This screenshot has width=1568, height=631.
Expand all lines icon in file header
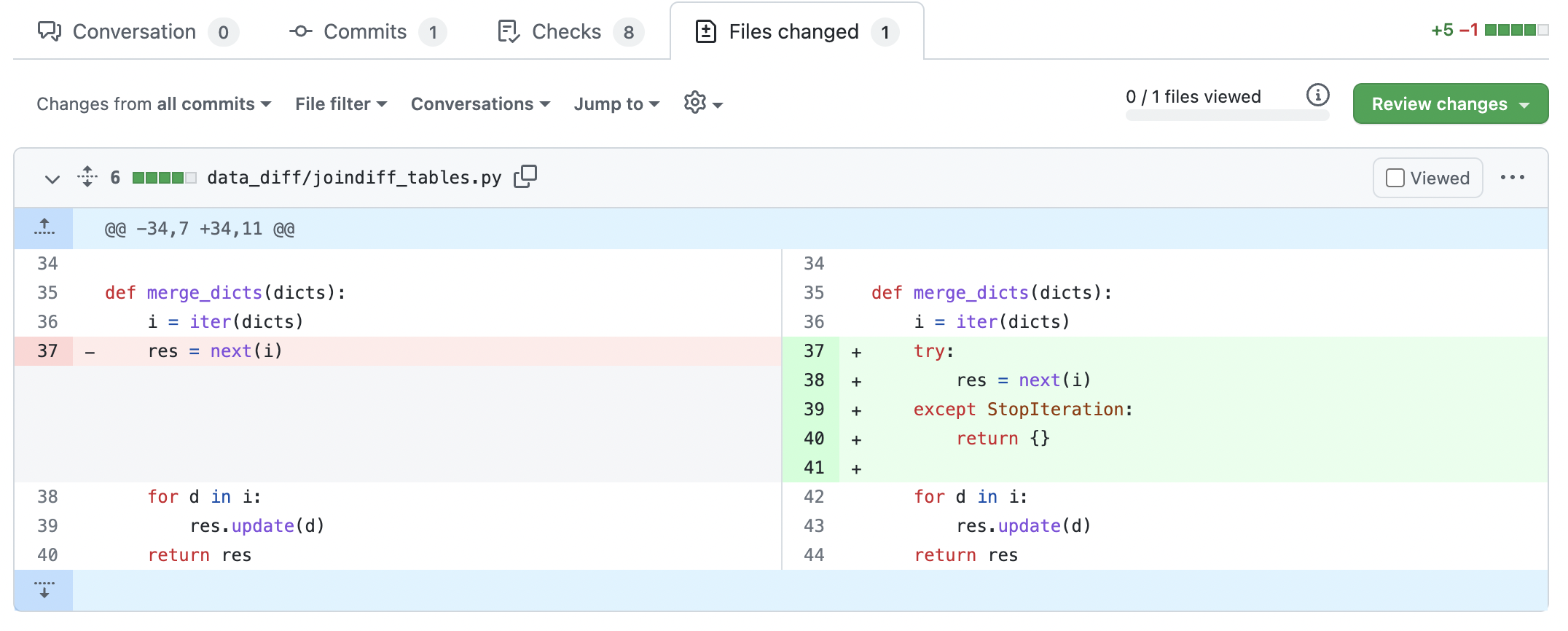(x=87, y=176)
